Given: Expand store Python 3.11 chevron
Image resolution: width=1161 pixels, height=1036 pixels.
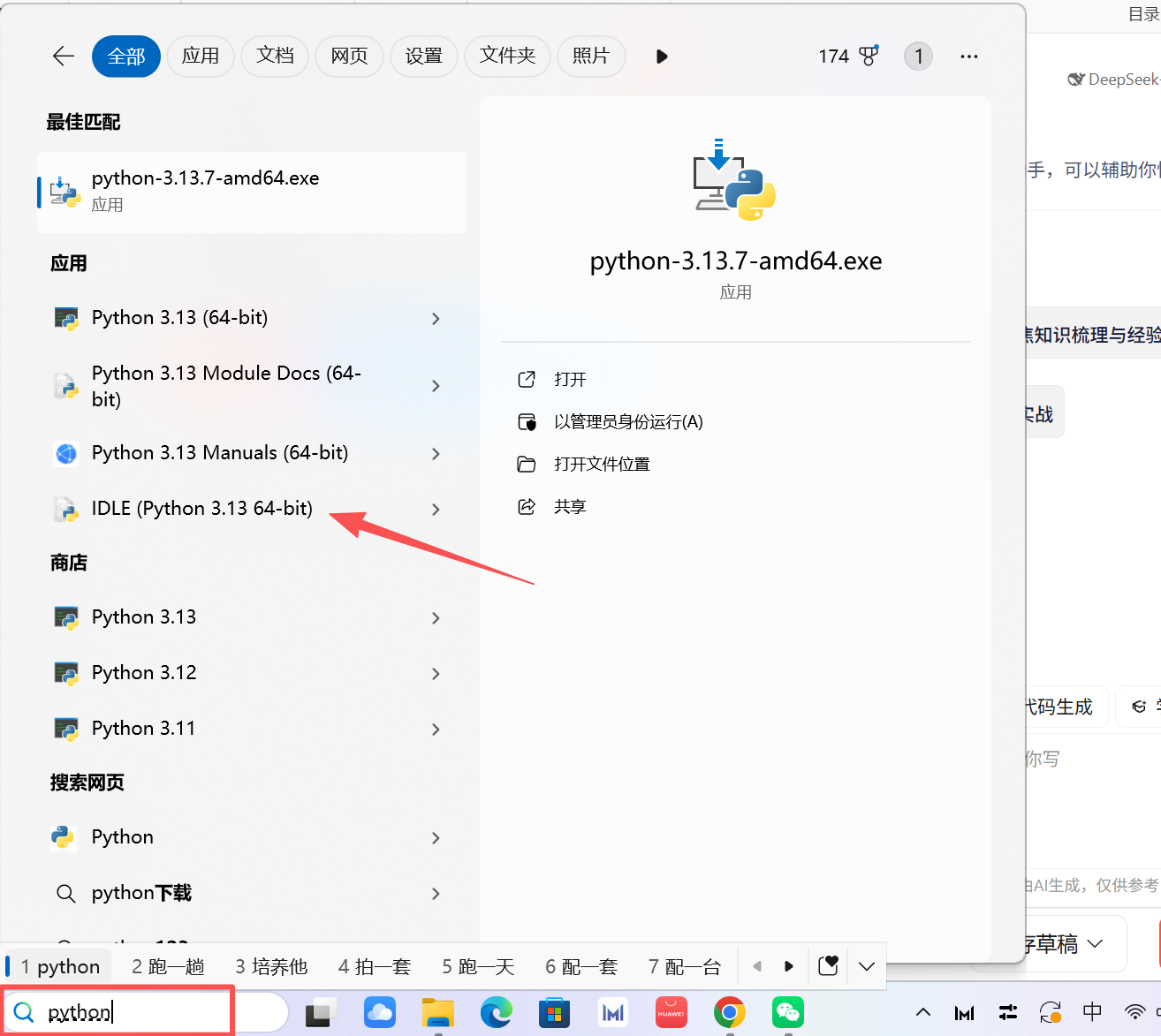Looking at the screenshot, I should pyautogui.click(x=436, y=730).
